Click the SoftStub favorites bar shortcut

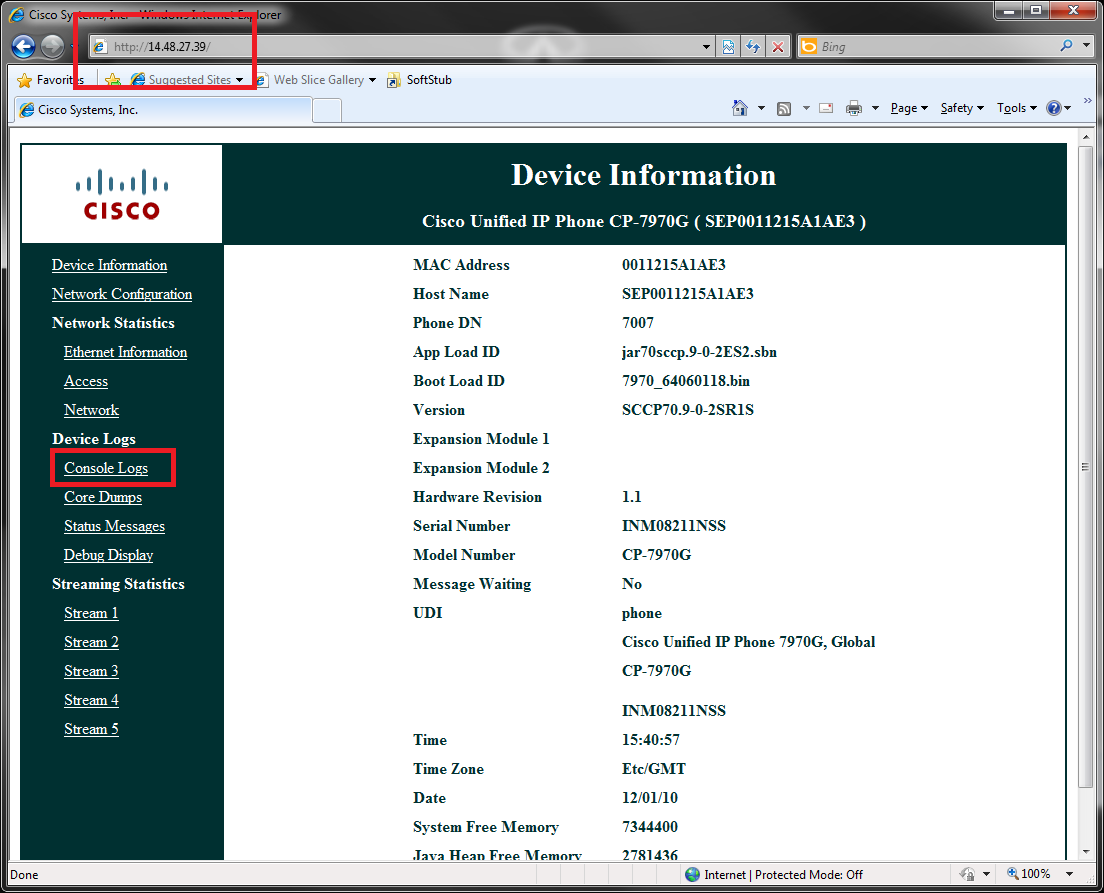click(x=420, y=80)
